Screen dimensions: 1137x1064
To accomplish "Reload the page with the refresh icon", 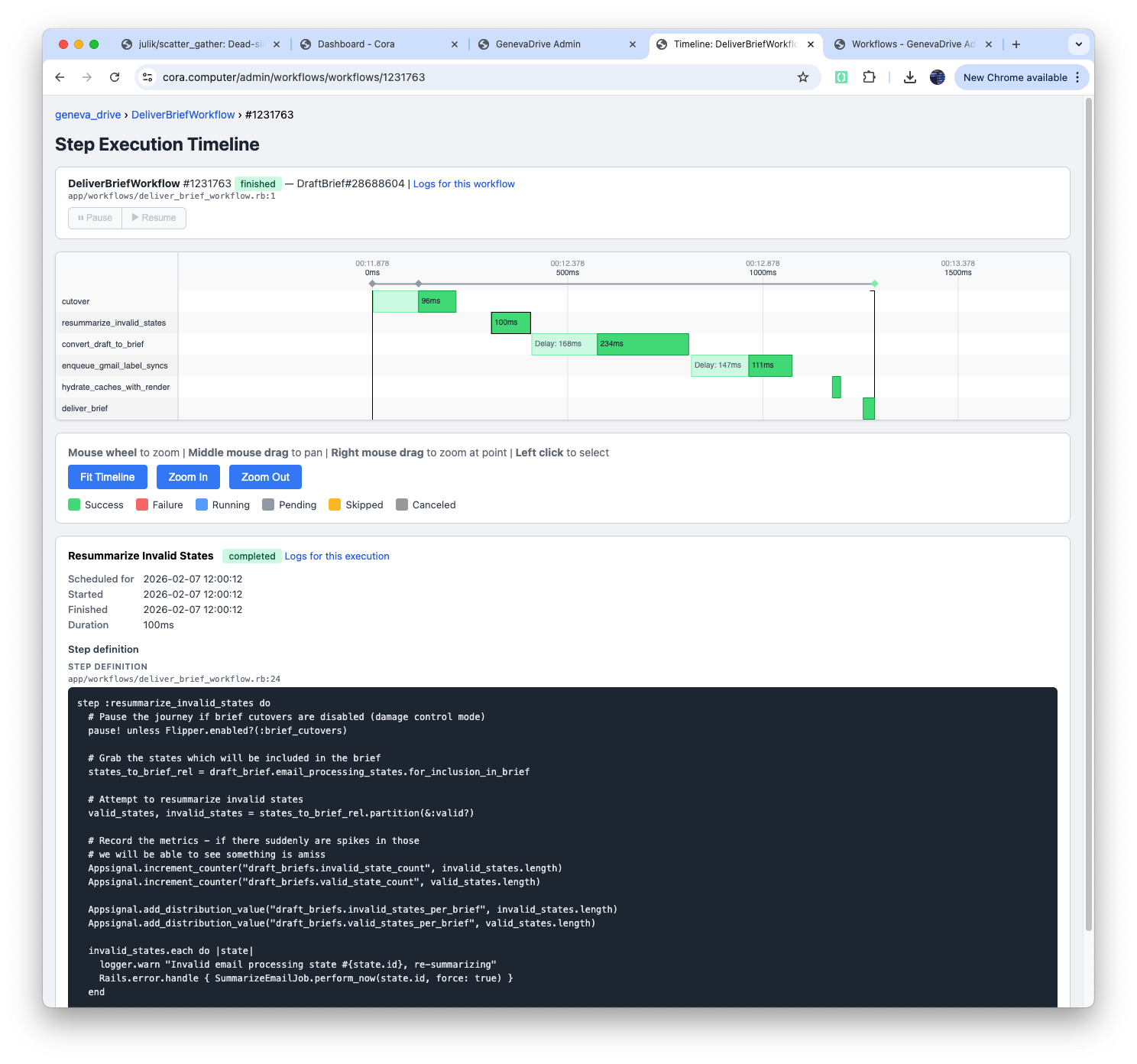I will pos(115,77).
